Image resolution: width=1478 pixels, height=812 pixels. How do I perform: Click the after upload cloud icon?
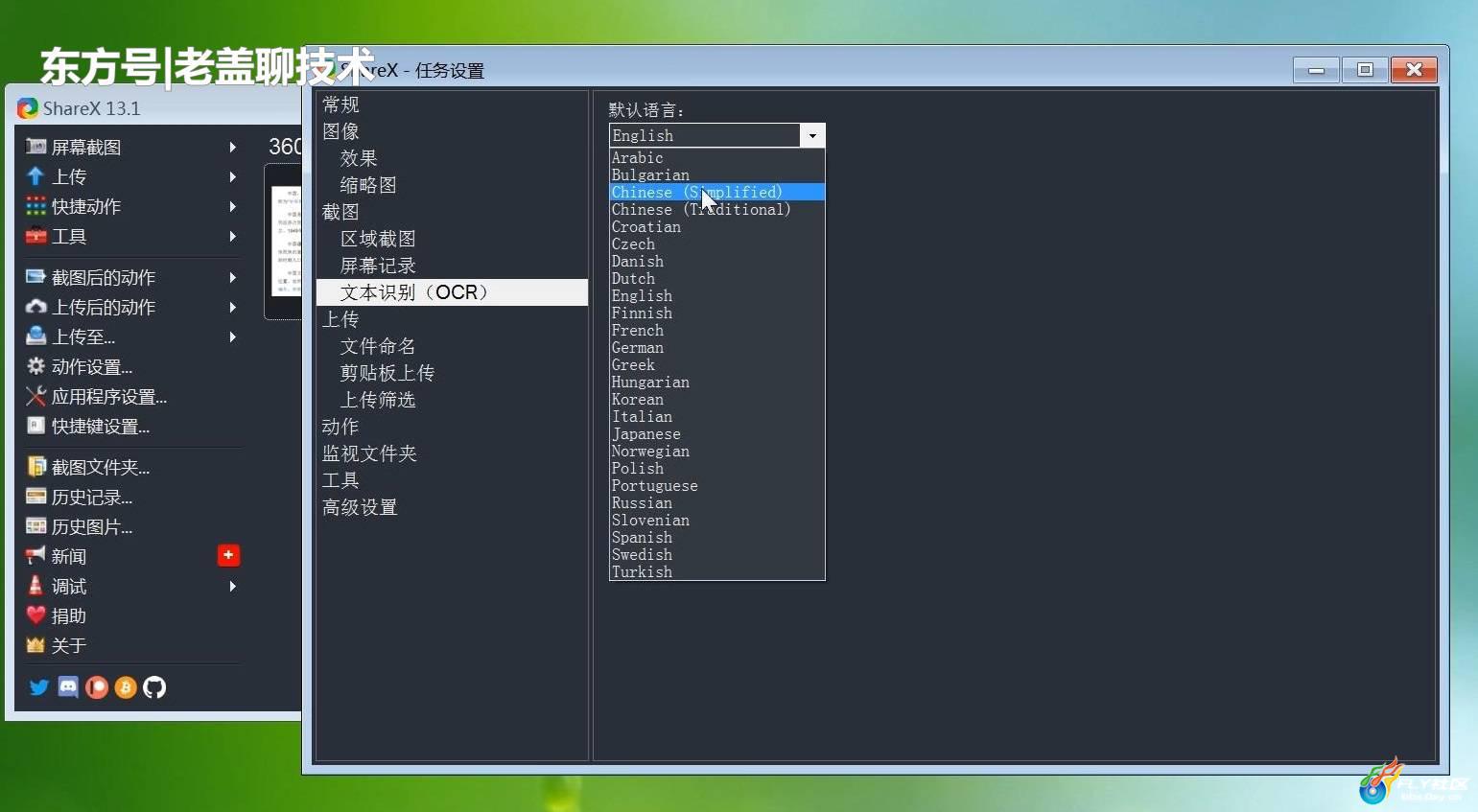coord(35,307)
